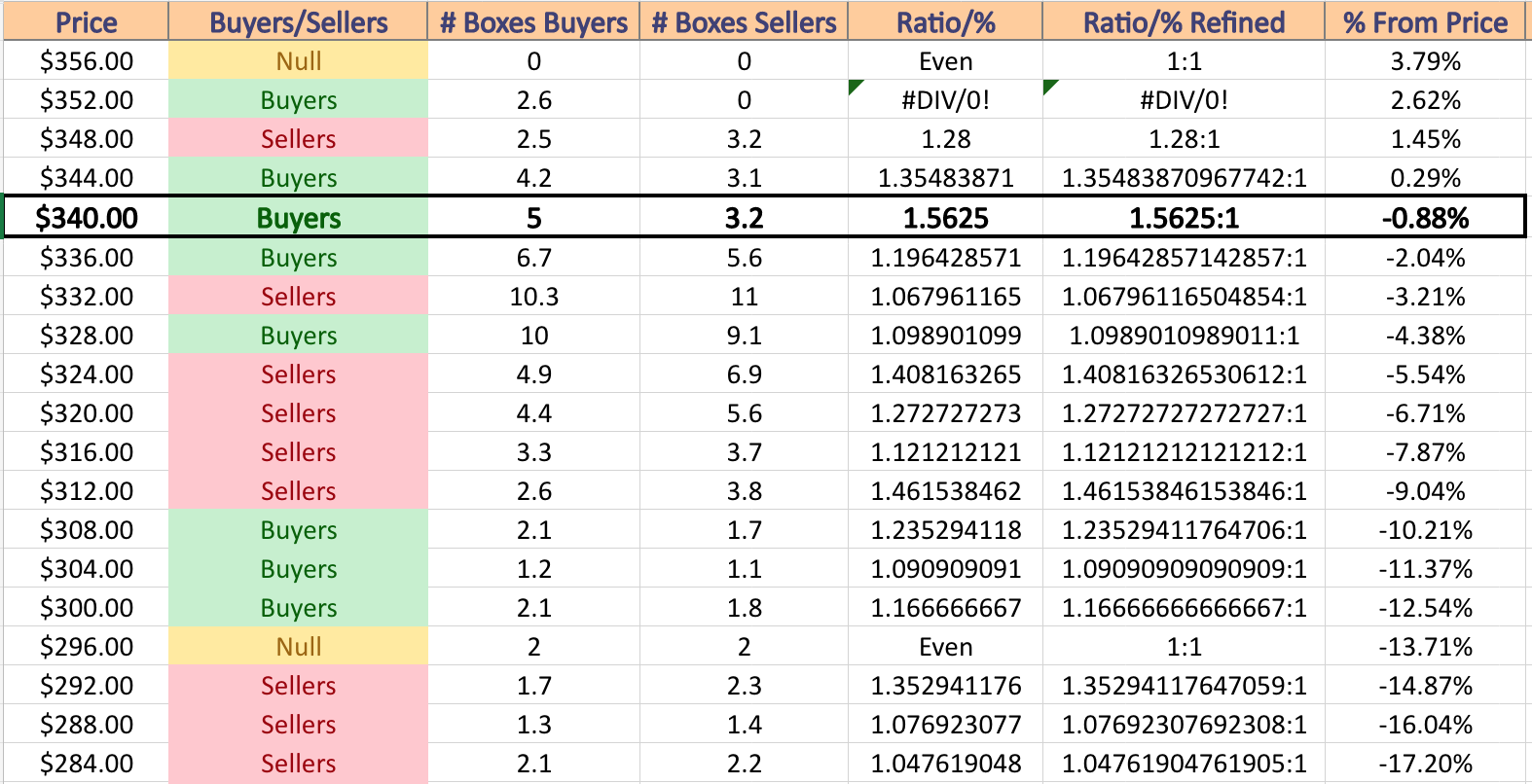Click the 1.098901099 ratio cell
This screenshot has width=1532, height=784.
coord(945,336)
